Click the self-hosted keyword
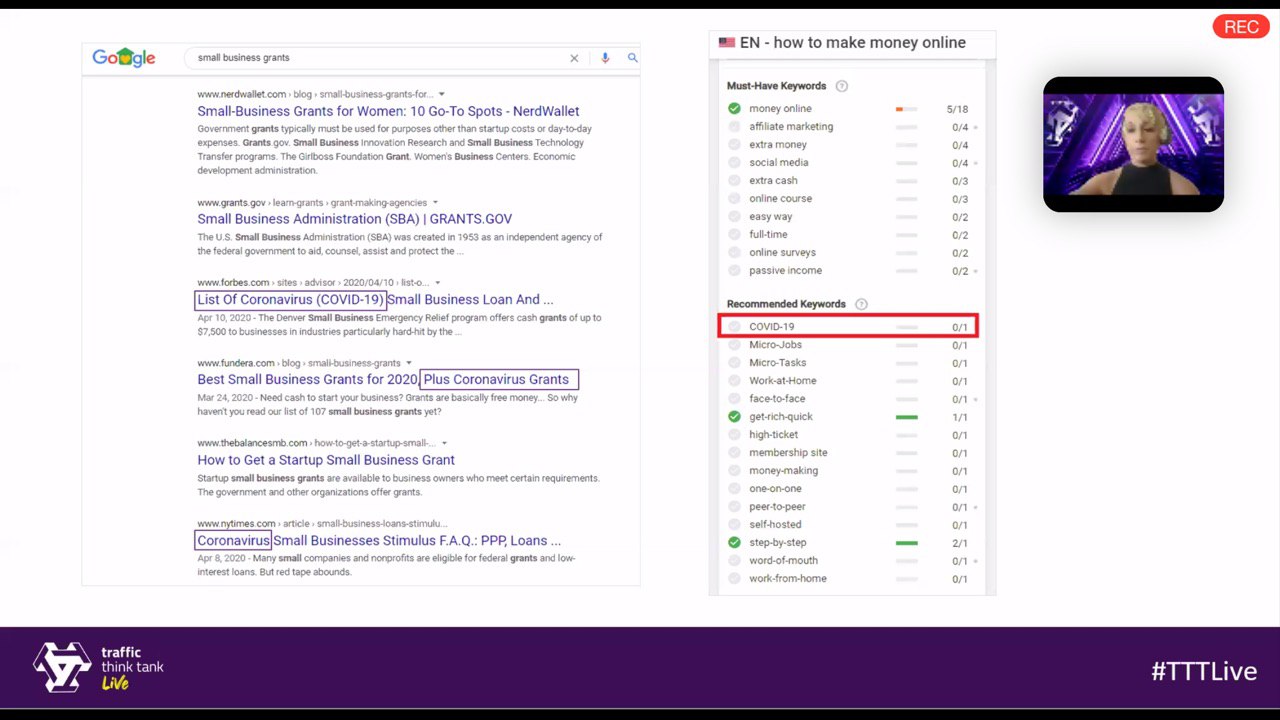 coord(775,525)
